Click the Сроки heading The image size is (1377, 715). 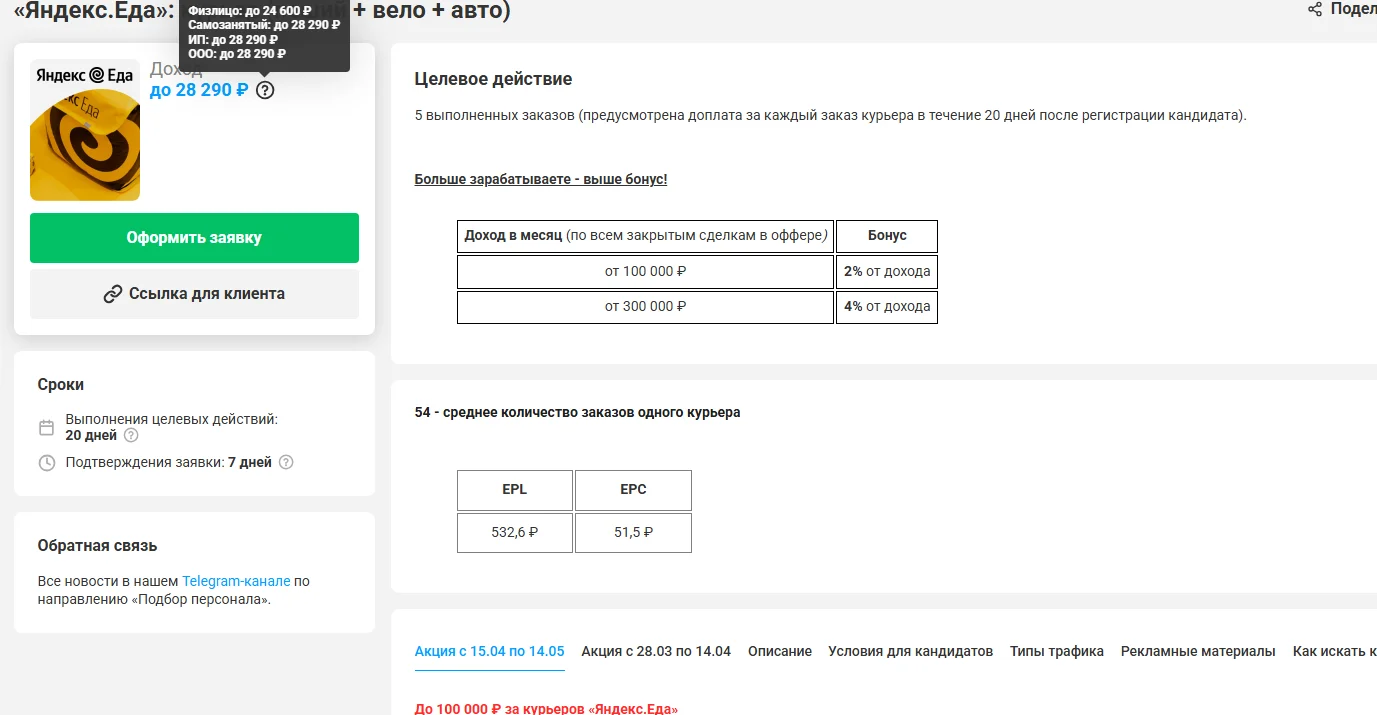pyautogui.click(x=61, y=385)
